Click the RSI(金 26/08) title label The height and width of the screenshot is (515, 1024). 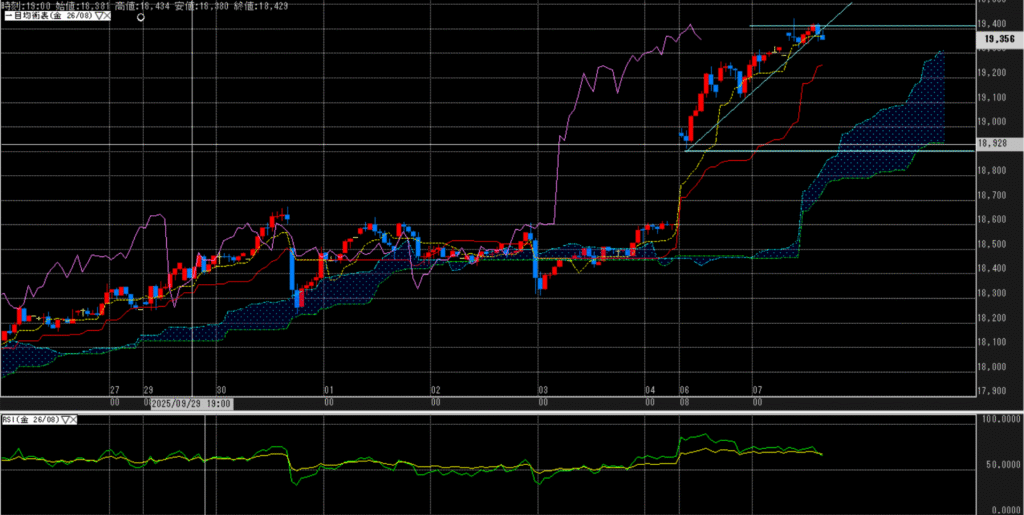30,420
